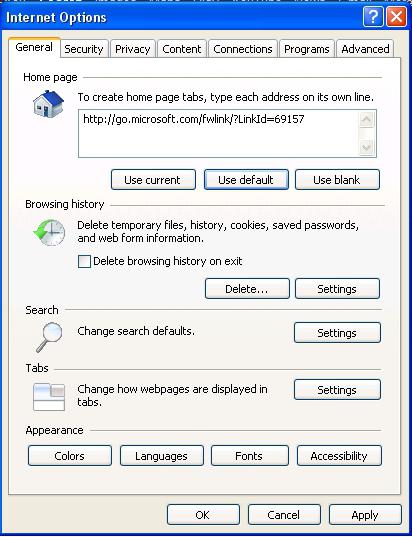Open the Colors appearance dialog

(70, 455)
